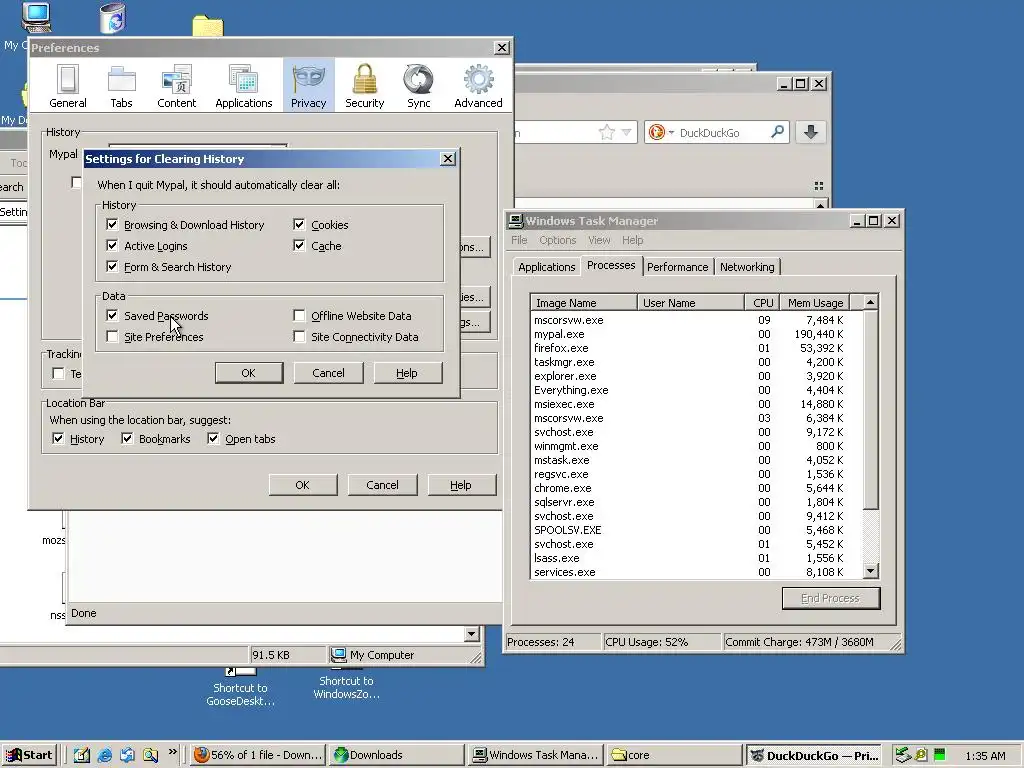Click the search magnifier in DuckDuckGo box
Screen dimensions: 1024x768
click(x=777, y=132)
